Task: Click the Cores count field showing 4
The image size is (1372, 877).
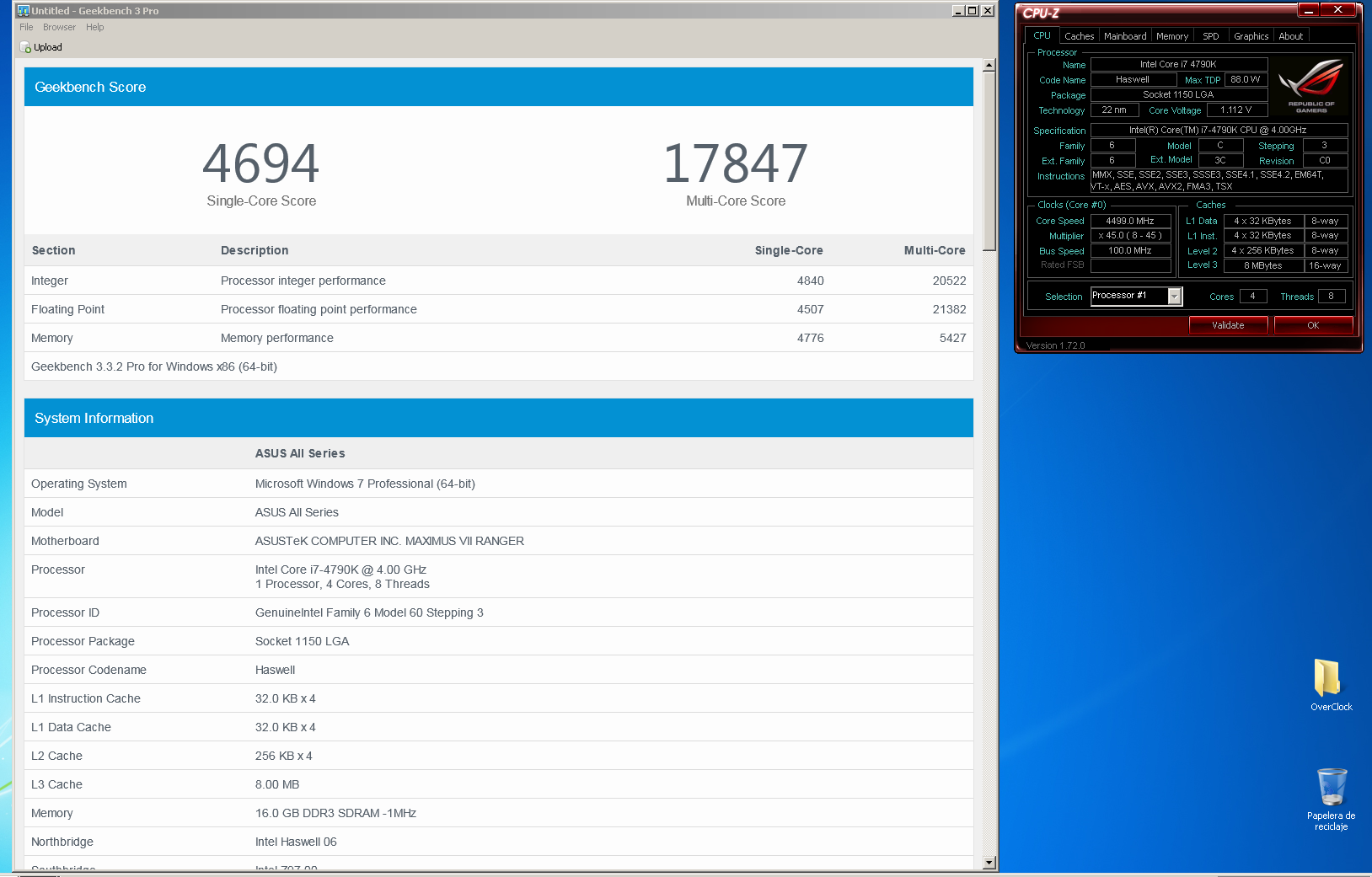Action: pos(1253,296)
